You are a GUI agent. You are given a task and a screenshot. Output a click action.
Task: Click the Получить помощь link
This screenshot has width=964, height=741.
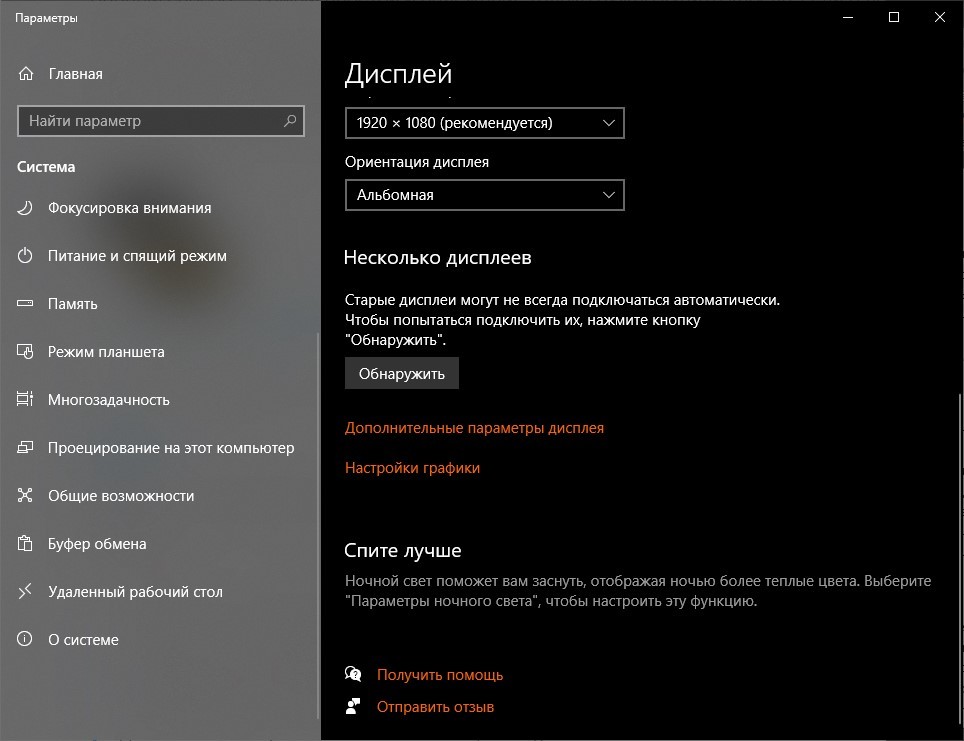point(439,675)
